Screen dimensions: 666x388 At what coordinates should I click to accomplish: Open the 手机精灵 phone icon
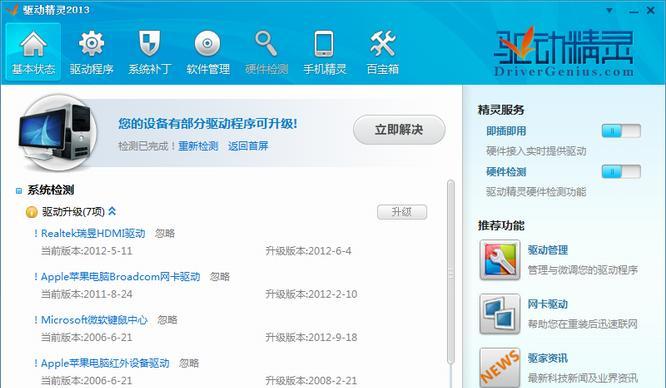(324, 44)
